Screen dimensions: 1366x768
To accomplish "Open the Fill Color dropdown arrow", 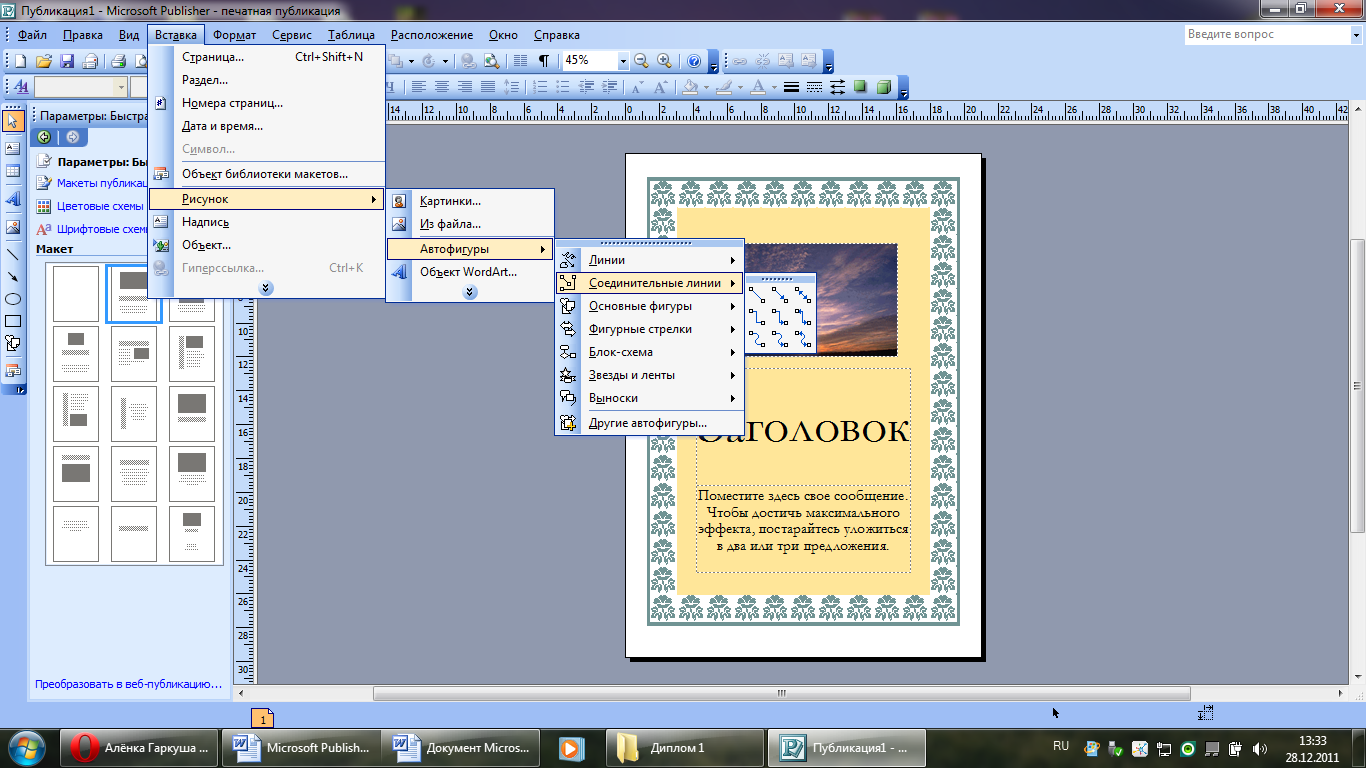I will (706, 87).
